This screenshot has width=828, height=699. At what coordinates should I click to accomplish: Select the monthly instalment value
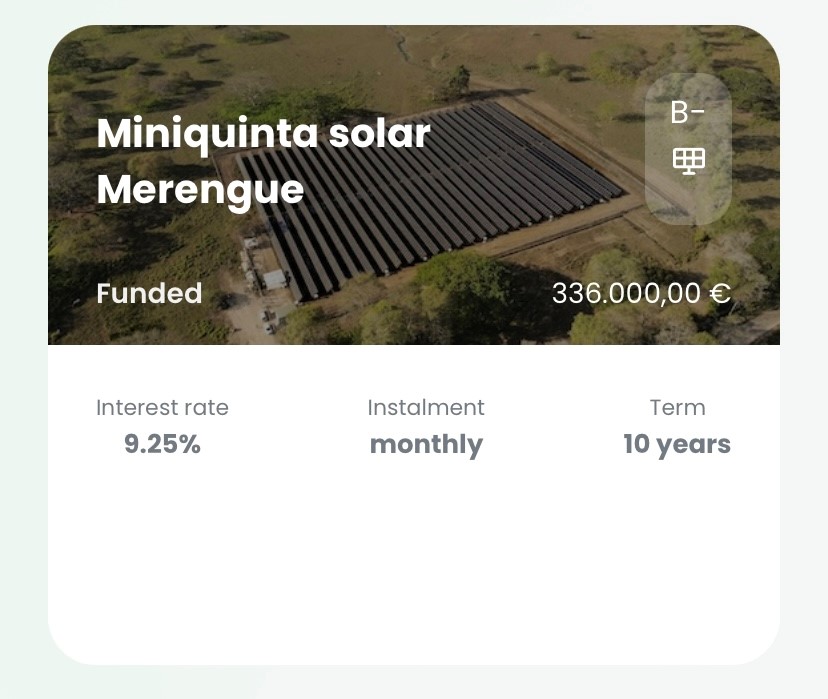coord(426,444)
